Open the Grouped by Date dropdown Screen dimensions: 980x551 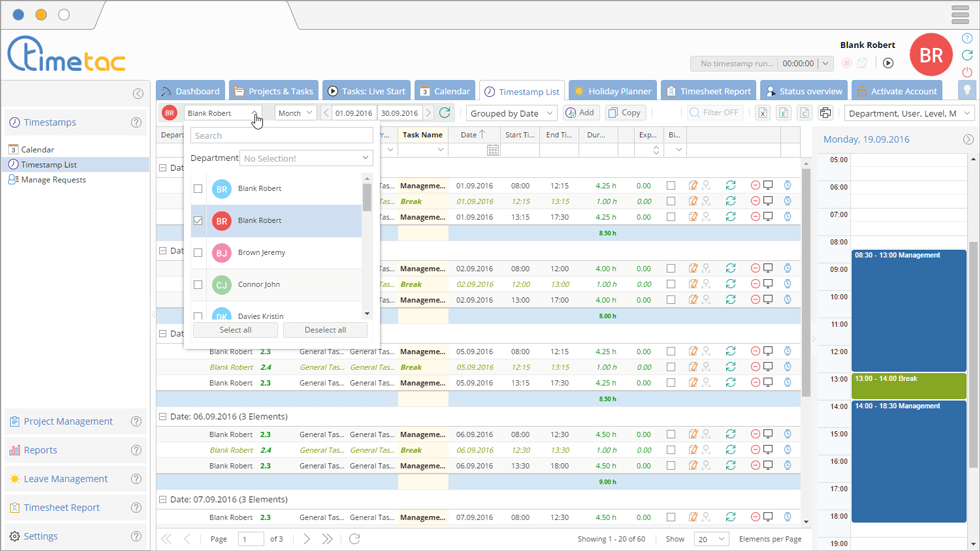[512, 113]
